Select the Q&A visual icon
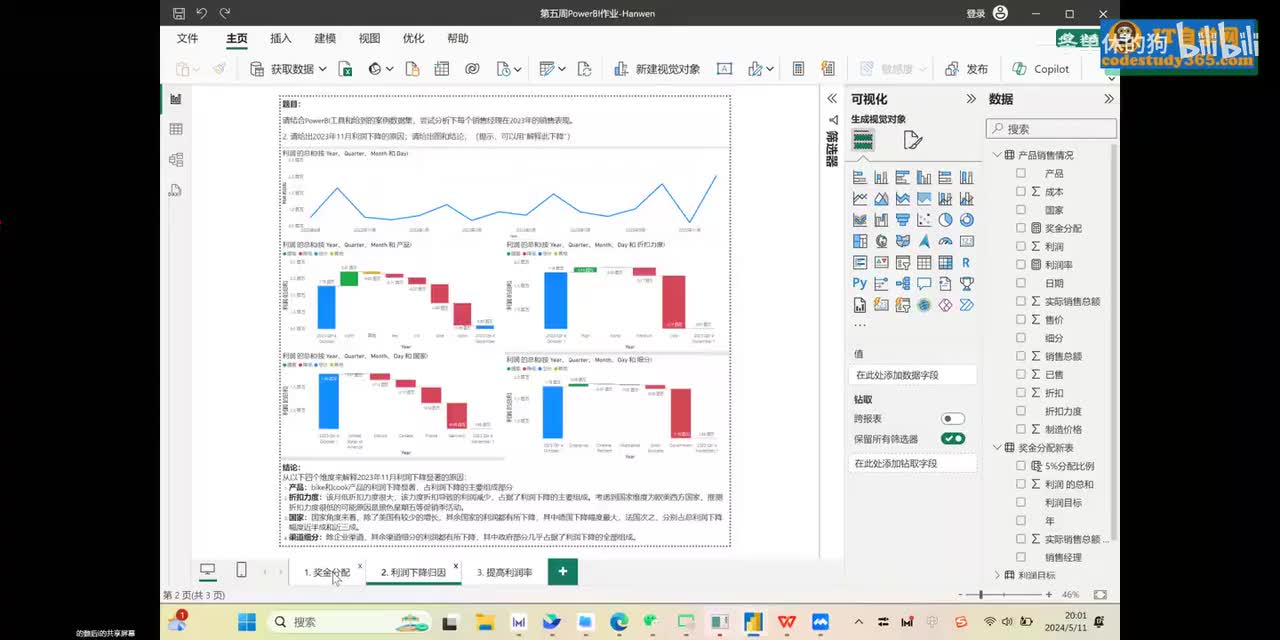 click(924, 283)
